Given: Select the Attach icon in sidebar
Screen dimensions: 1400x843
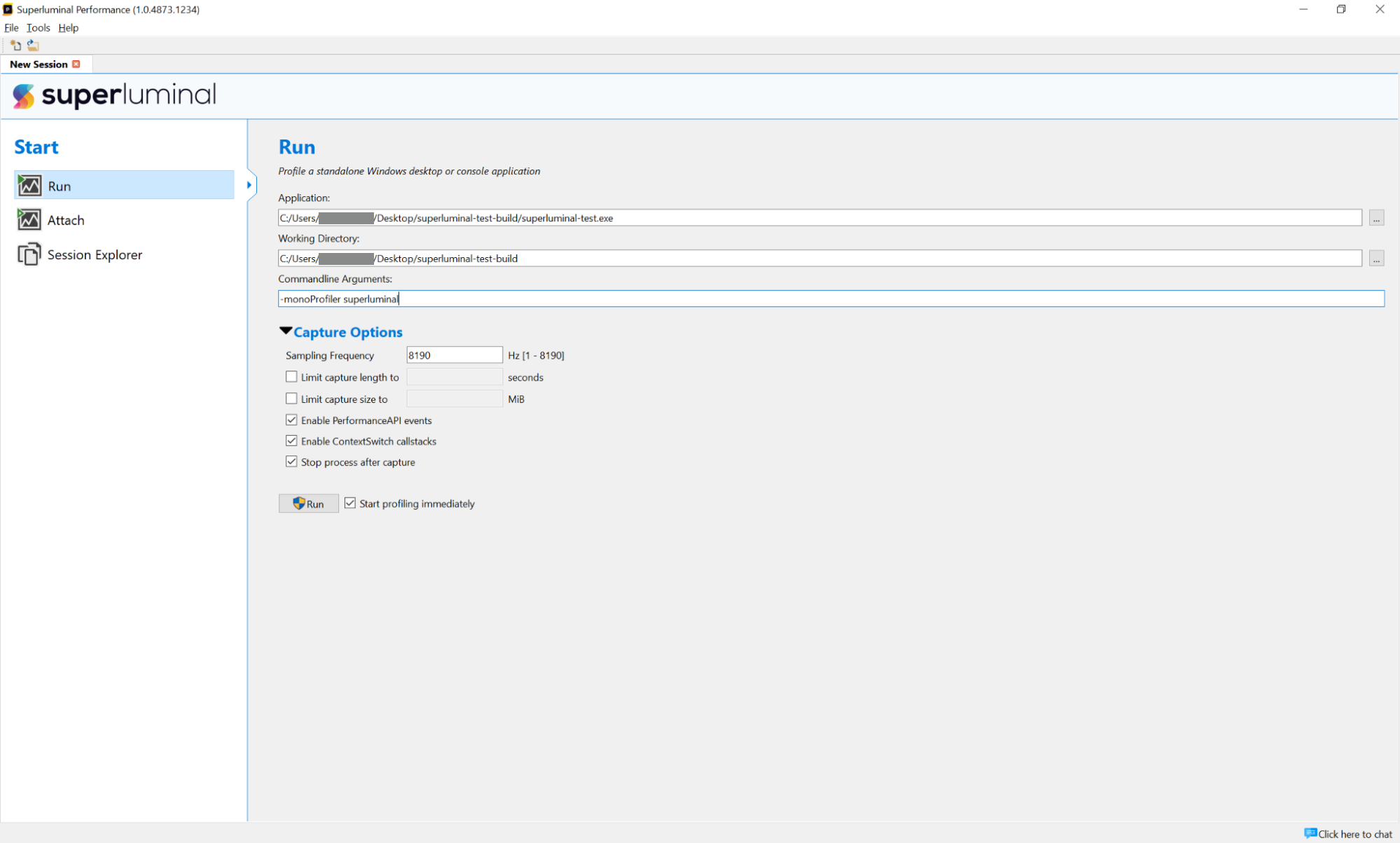Looking at the screenshot, I should (x=29, y=220).
